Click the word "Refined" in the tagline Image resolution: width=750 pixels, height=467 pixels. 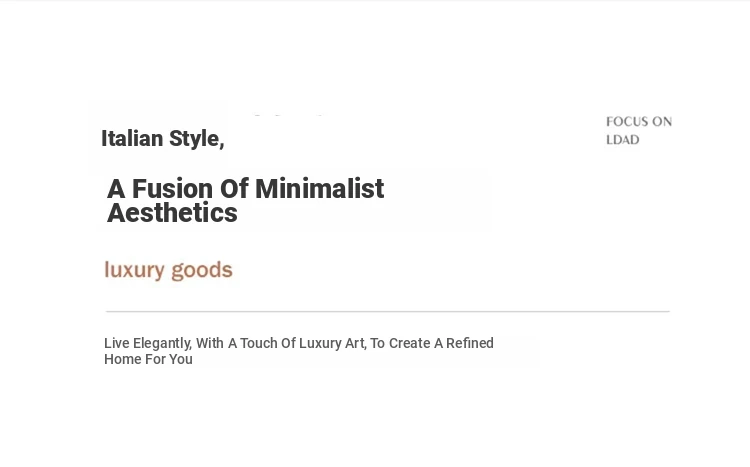[470, 343]
